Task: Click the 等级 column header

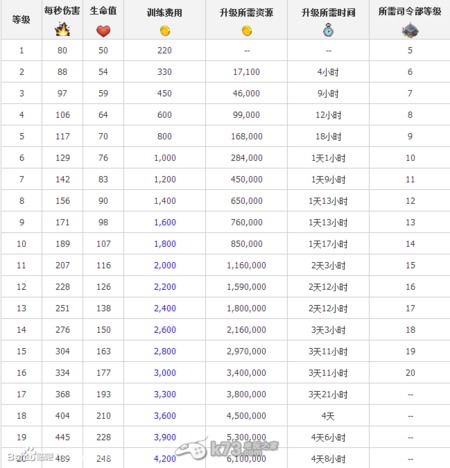Action: pyautogui.click(x=21, y=20)
